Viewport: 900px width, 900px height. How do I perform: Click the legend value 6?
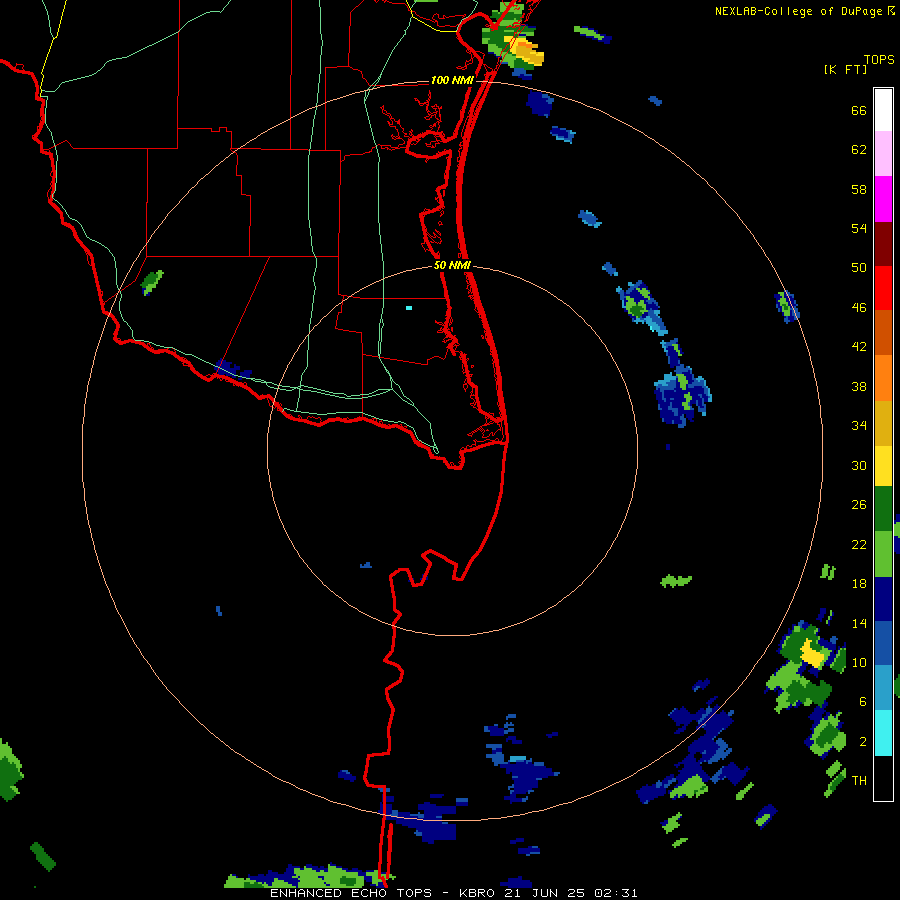tap(863, 701)
